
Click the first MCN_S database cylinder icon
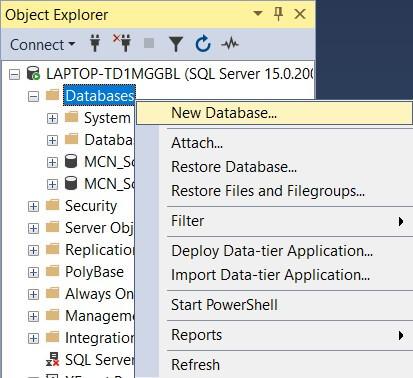point(71,161)
